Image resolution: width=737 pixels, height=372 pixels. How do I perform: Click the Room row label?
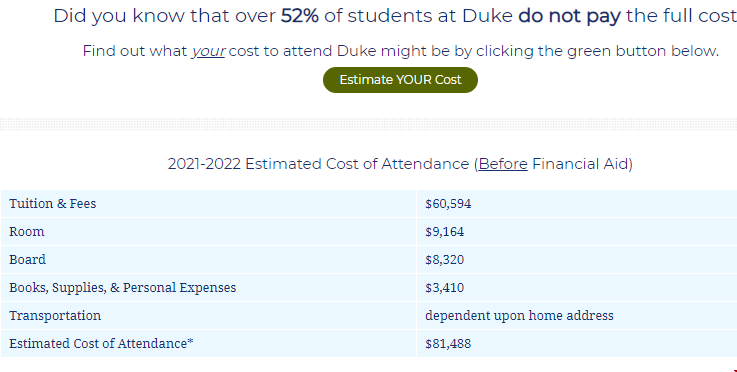click(27, 231)
